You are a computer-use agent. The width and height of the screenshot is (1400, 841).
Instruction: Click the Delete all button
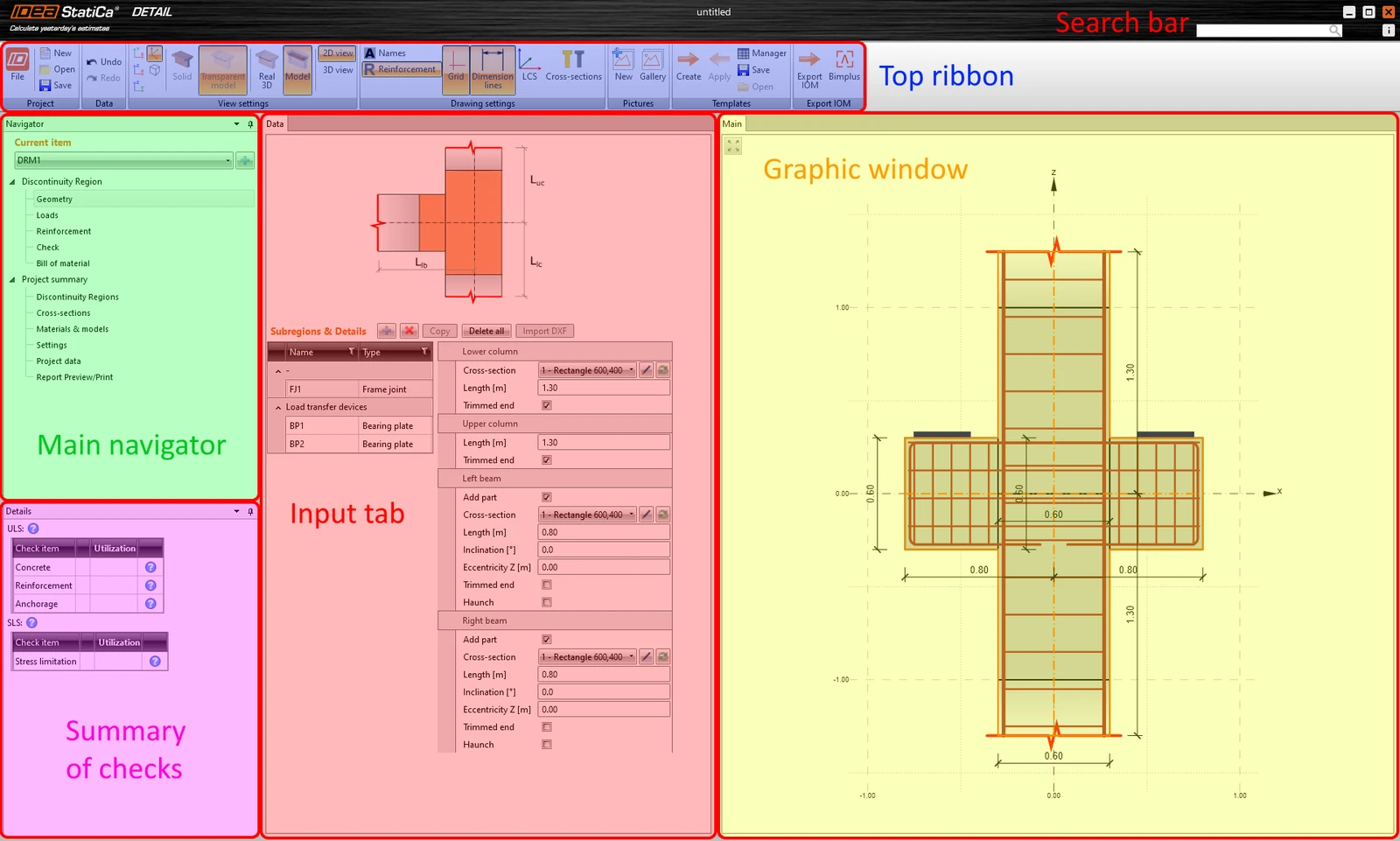point(486,331)
